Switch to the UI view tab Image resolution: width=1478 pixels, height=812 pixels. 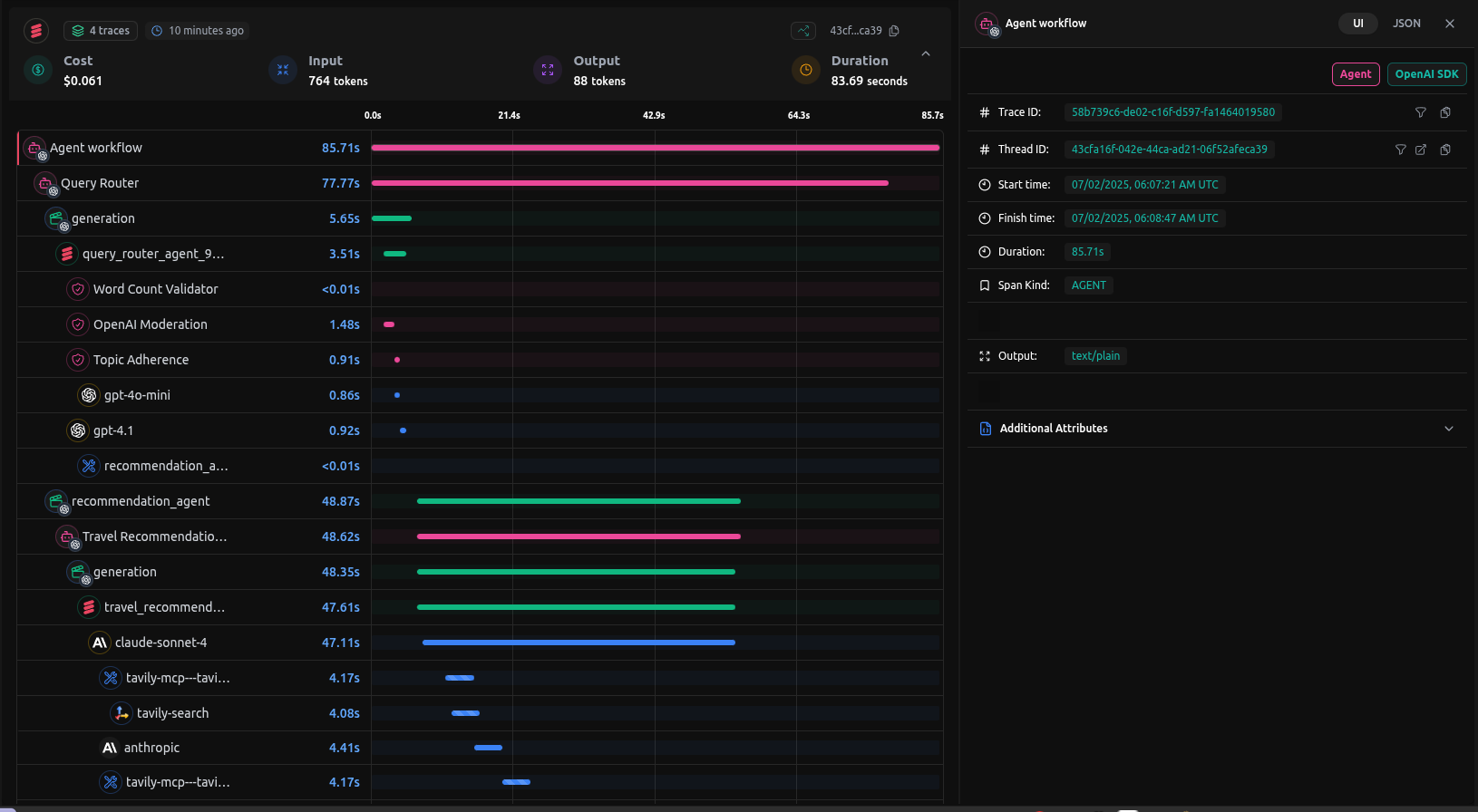[1357, 24]
